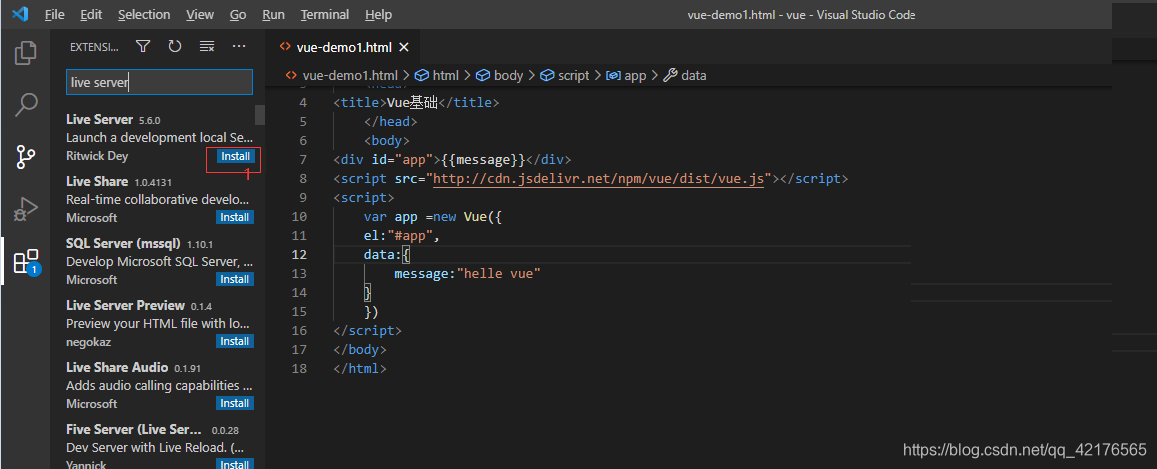This screenshot has width=1157, height=469.
Task: Click the Vue基础 title text in code
Action: (x=412, y=103)
